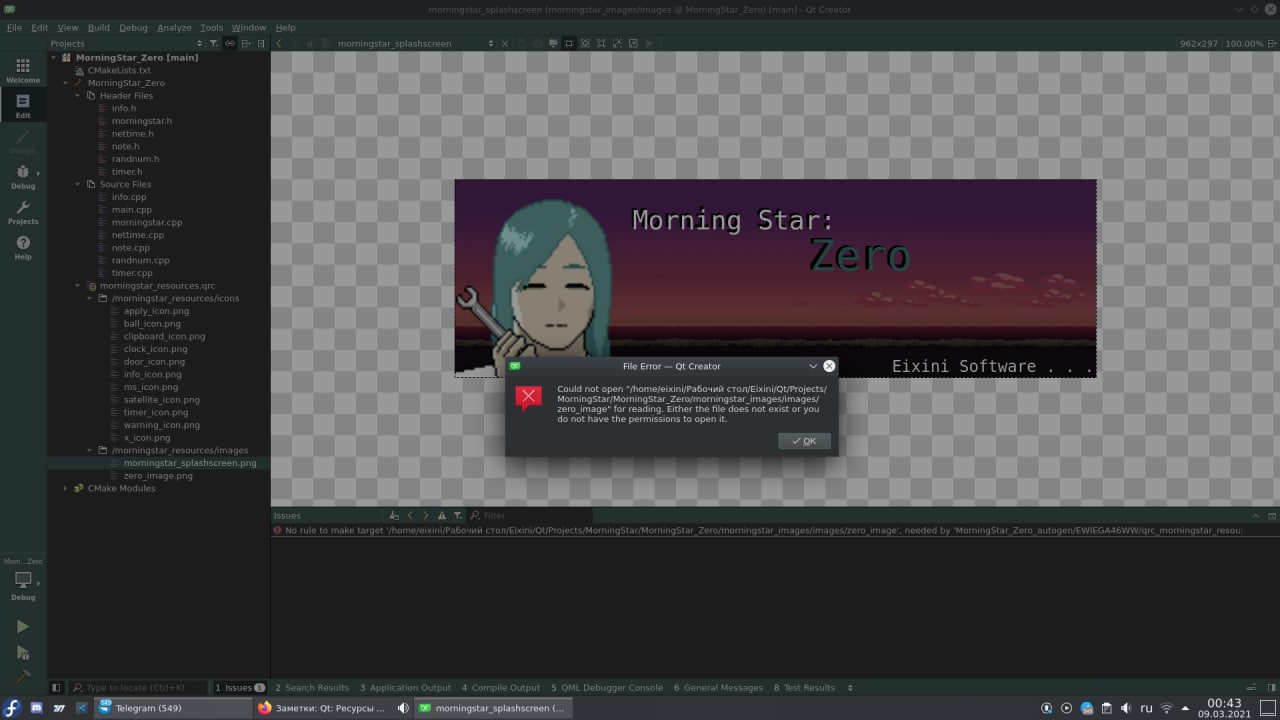Open CMakeLists.txt from the tree
Screen dimensions: 1280x720
pyautogui.click(x=119, y=70)
